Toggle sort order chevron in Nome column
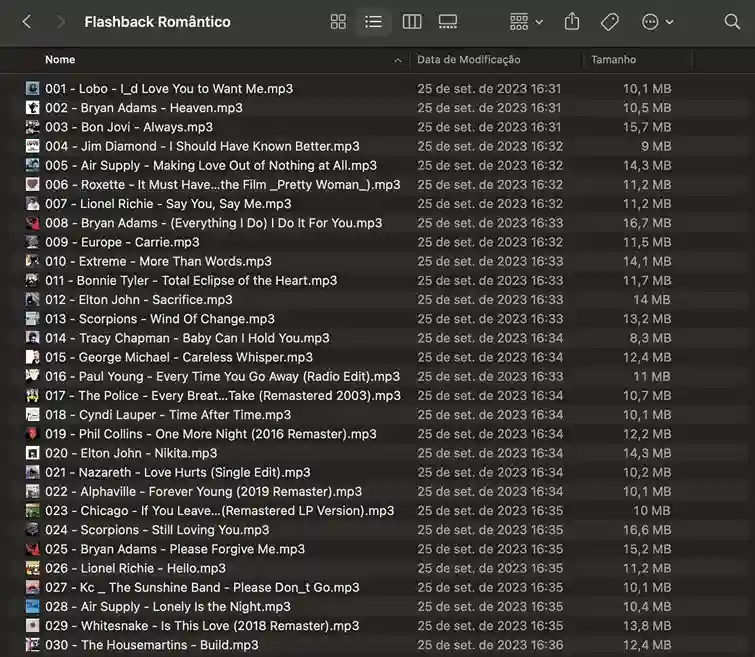The image size is (755, 657). click(x=398, y=60)
